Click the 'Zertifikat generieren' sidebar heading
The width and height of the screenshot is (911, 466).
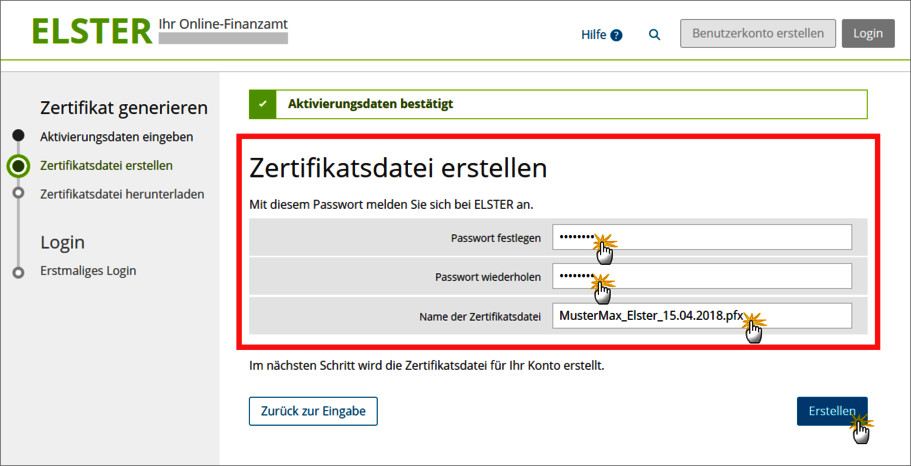pyautogui.click(x=124, y=108)
